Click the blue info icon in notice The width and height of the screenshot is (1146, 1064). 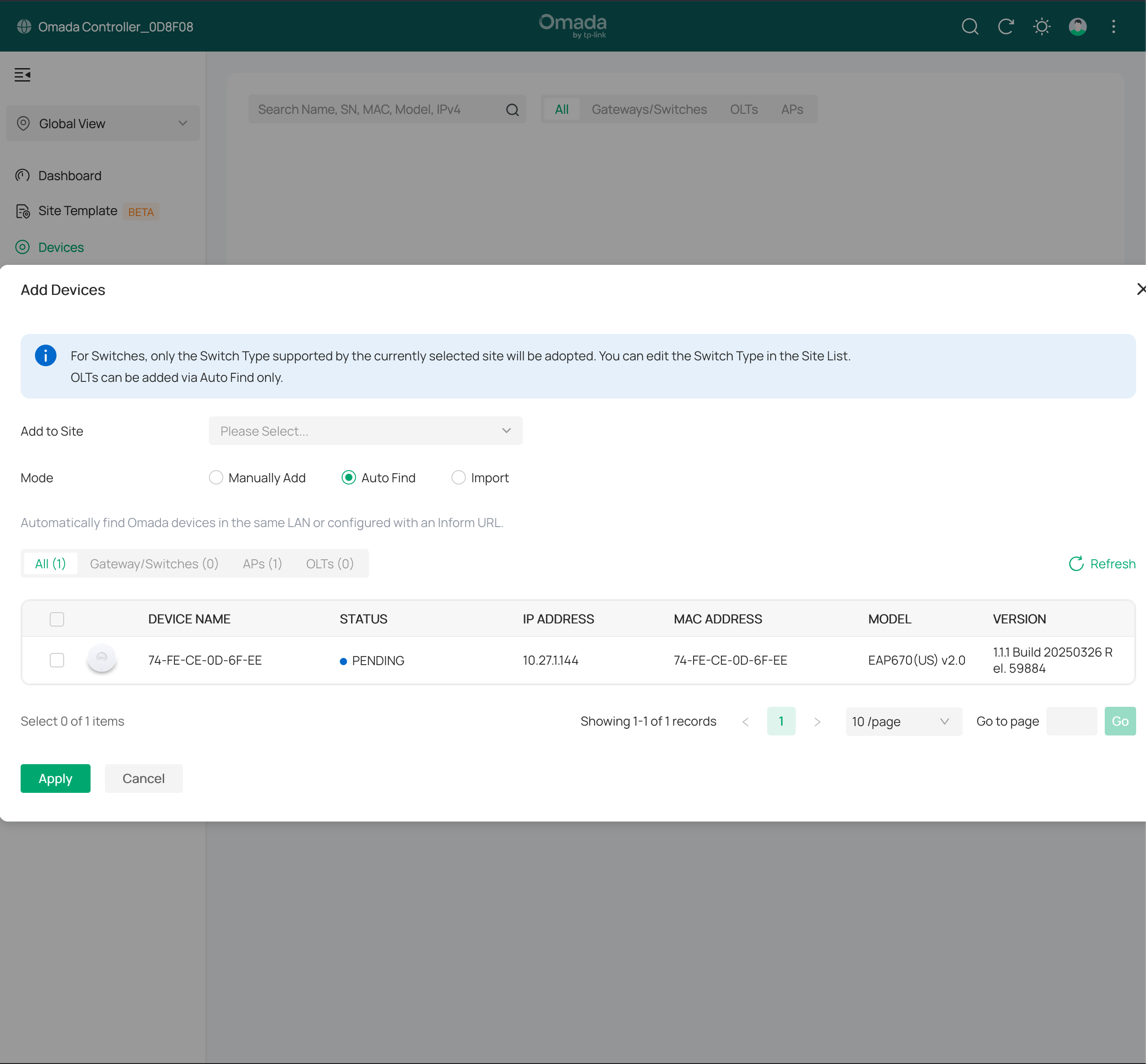coord(45,355)
